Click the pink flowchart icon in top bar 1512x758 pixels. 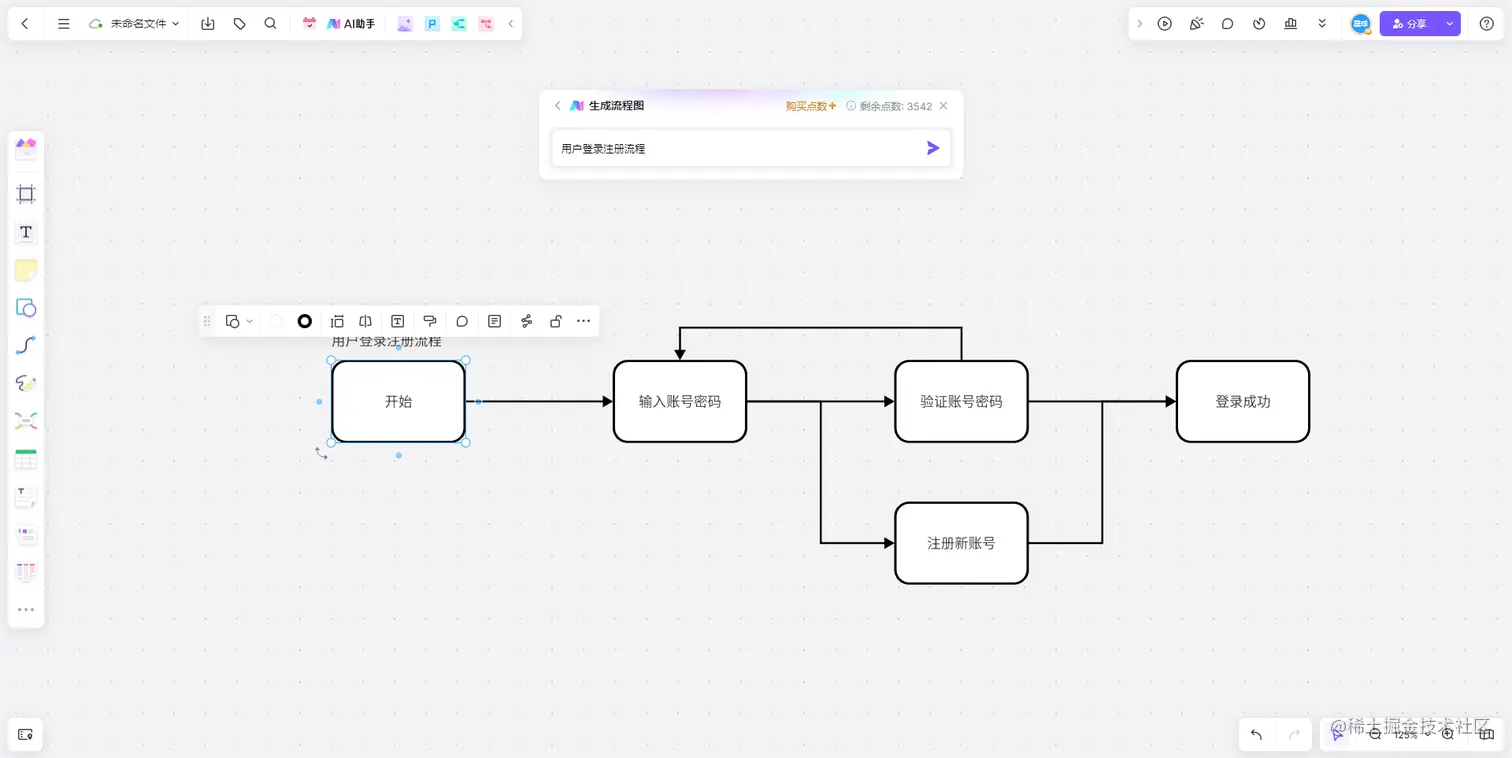click(x=486, y=24)
